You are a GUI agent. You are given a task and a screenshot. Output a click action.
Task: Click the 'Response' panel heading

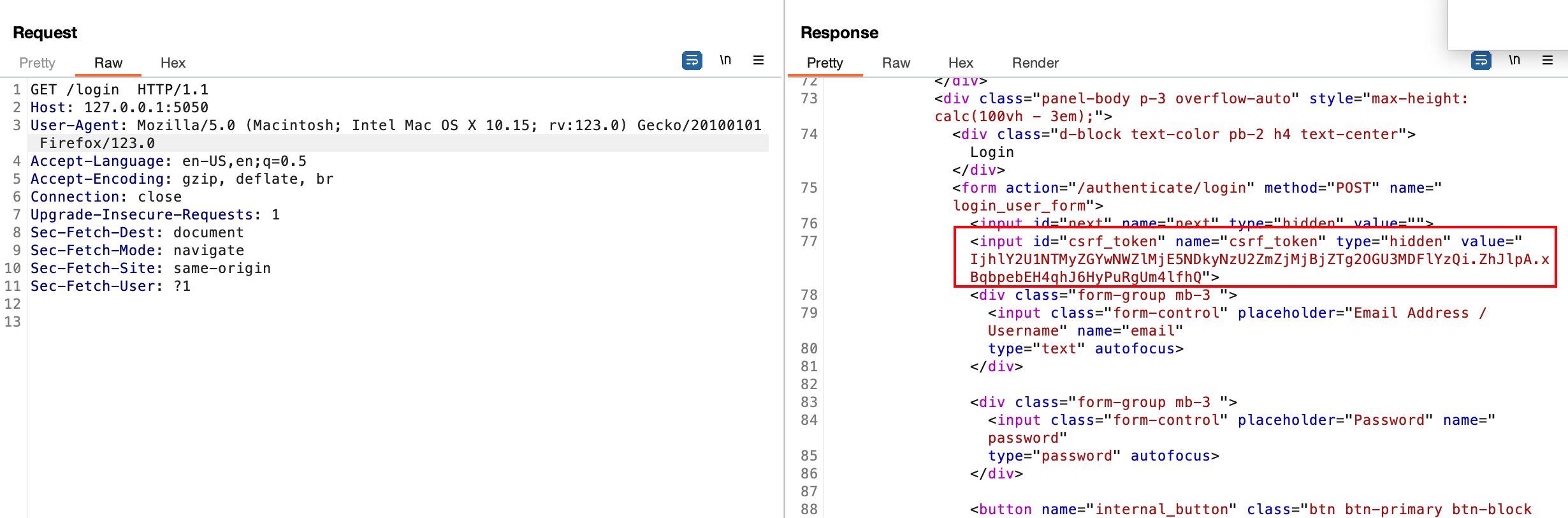click(x=839, y=33)
